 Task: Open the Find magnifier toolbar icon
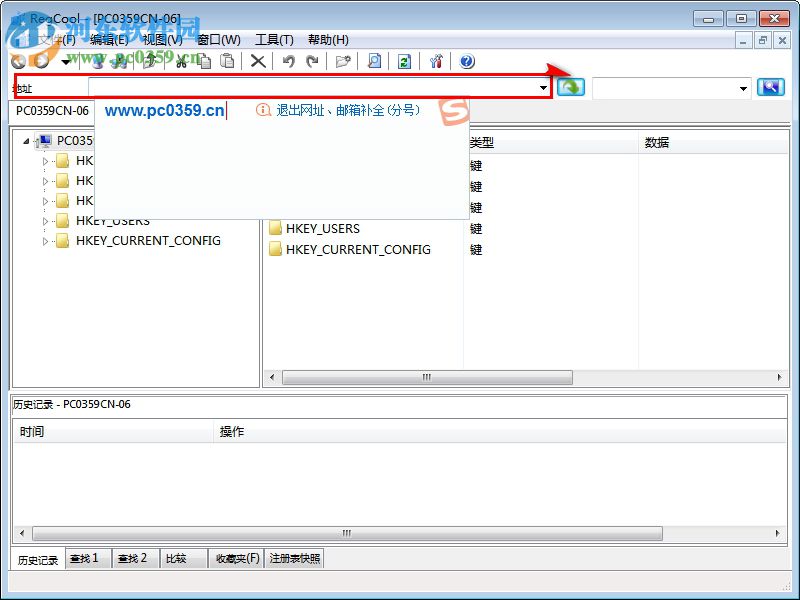pyautogui.click(x=374, y=61)
